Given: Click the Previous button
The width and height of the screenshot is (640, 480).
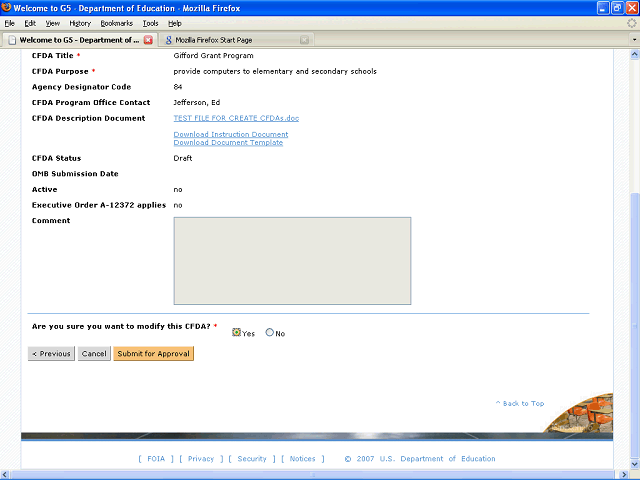Looking at the screenshot, I should pyautogui.click(x=51, y=353).
